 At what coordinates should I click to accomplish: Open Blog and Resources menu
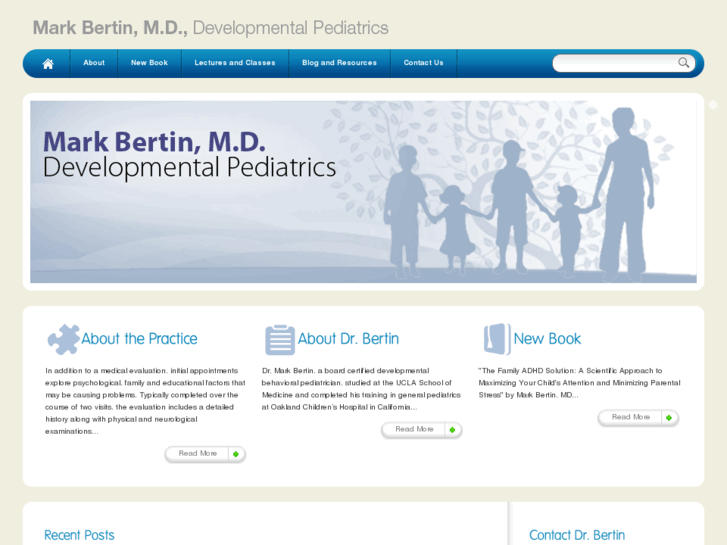point(339,63)
